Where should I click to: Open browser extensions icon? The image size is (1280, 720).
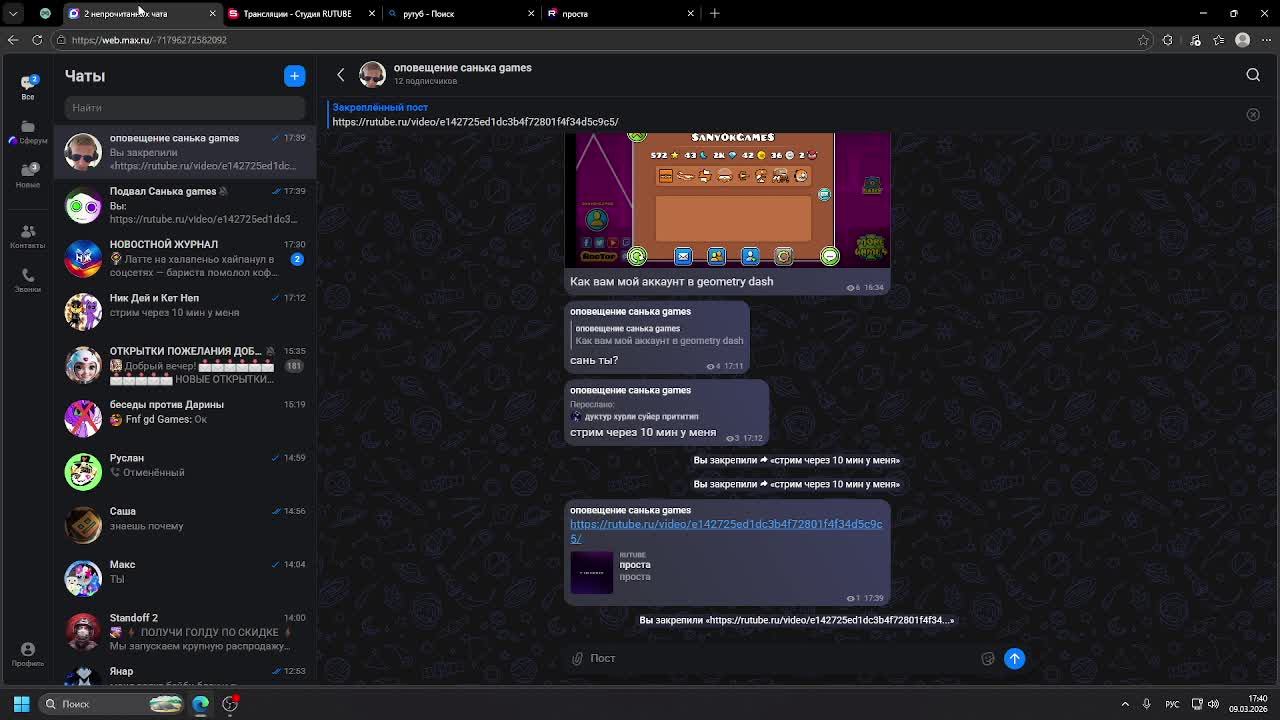[x=1167, y=40]
